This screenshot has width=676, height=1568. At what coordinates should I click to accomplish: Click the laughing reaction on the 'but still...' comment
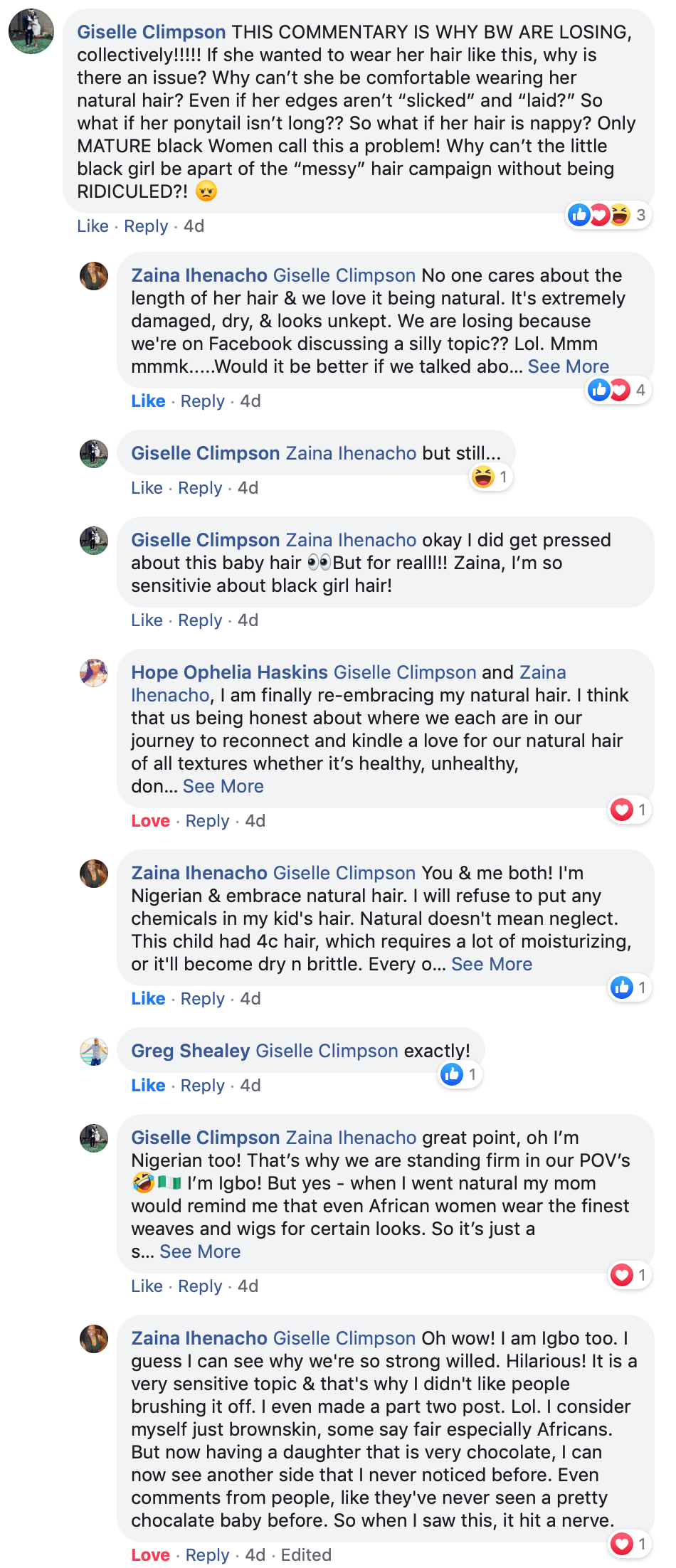(x=483, y=477)
